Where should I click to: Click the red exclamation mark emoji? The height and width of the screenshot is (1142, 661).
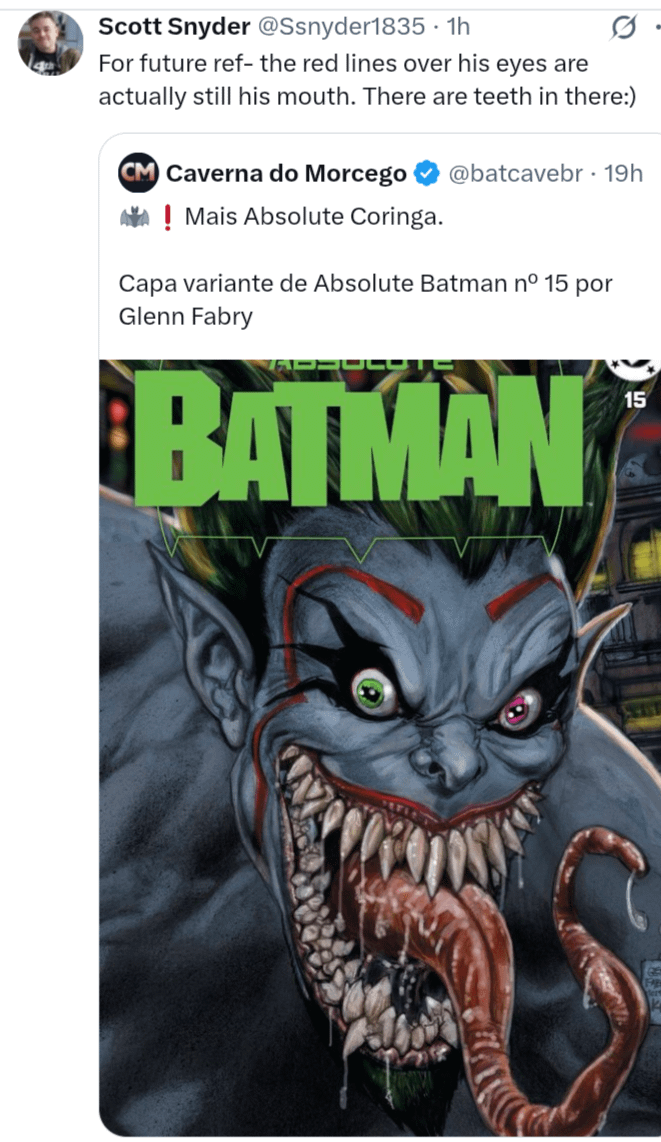(x=167, y=217)
